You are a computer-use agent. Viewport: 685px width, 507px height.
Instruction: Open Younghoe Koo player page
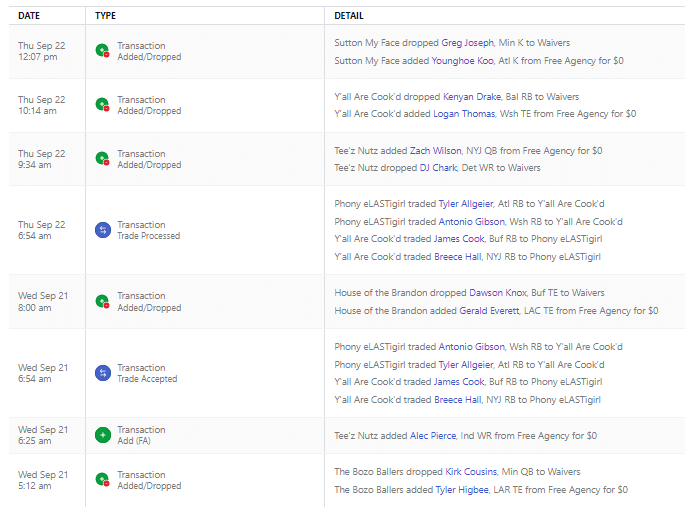(x=462, y=61)
